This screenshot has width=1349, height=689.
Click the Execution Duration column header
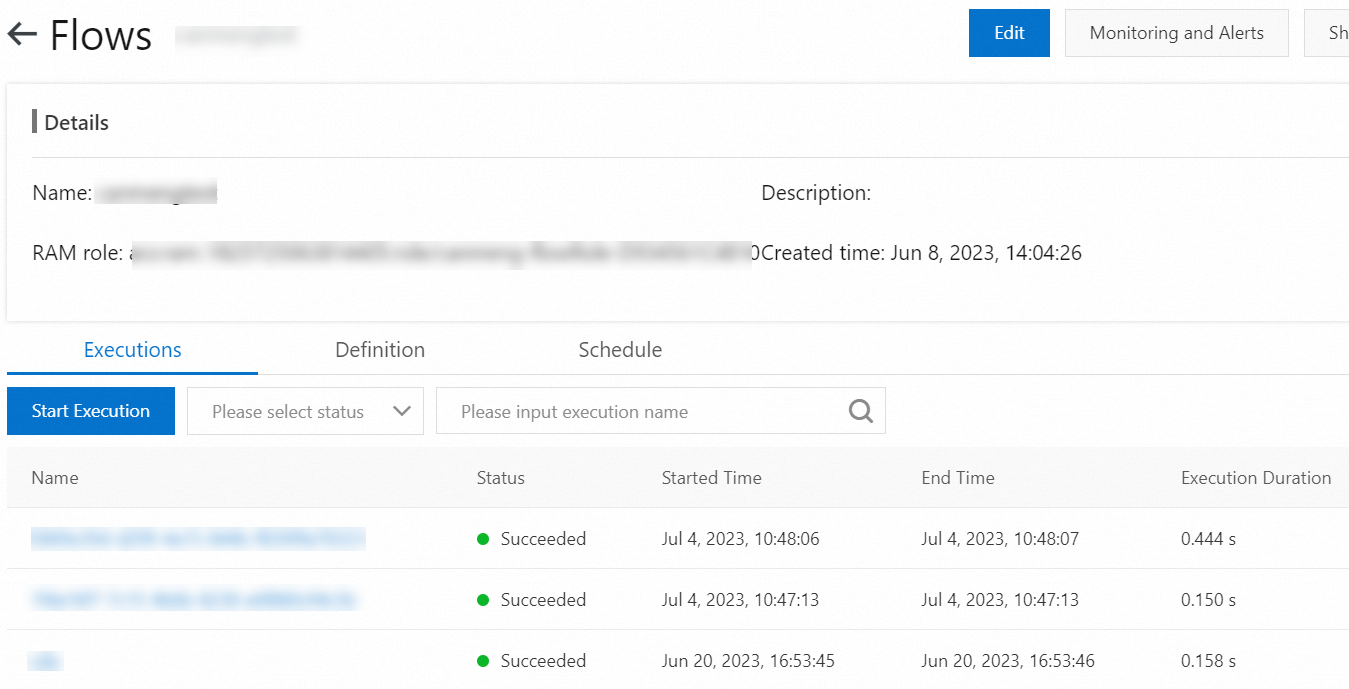pyautogui.click(x=1255, y=477)
